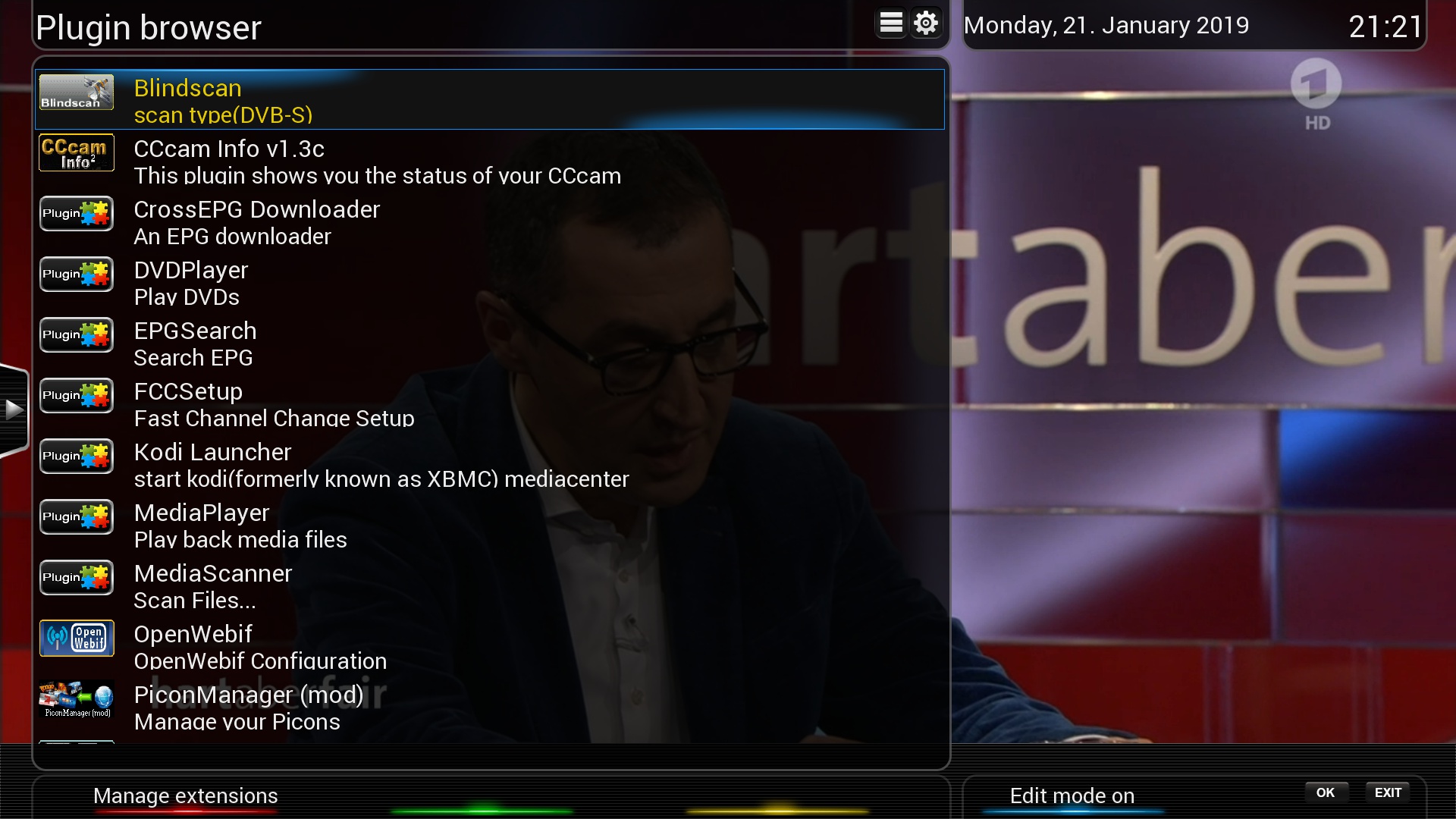Open the menu icon in header
Viewport: 1456px width, 819px height.
tap(891, 24)
